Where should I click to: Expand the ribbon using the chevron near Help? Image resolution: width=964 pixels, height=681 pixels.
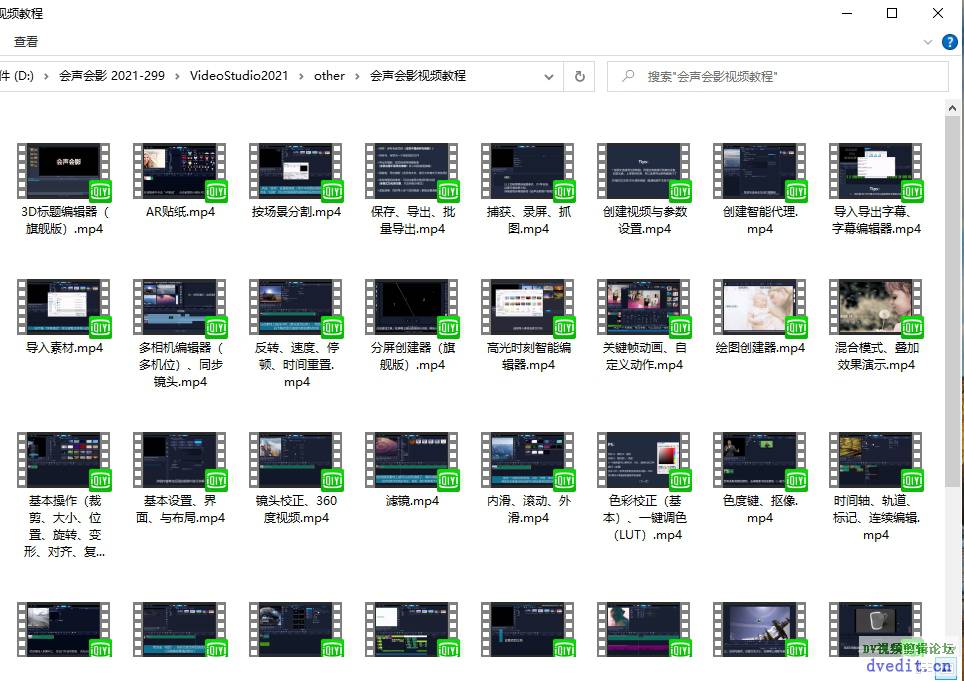928,42
